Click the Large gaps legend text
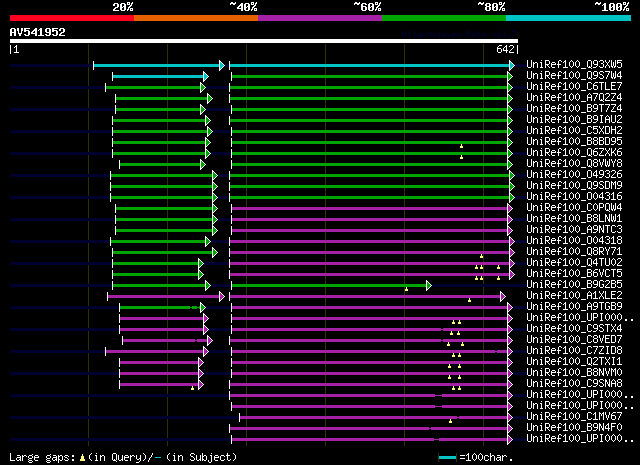Image resolution: width=640 pixels, height=465 pixels. click(x=123, y=457)
